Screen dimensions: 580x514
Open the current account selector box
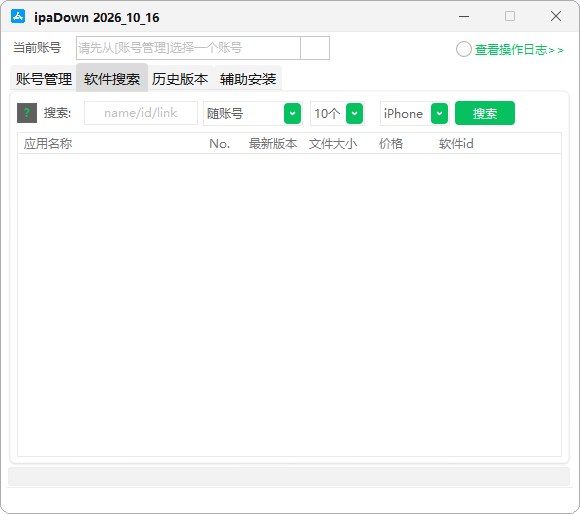(x=188, y=48)
